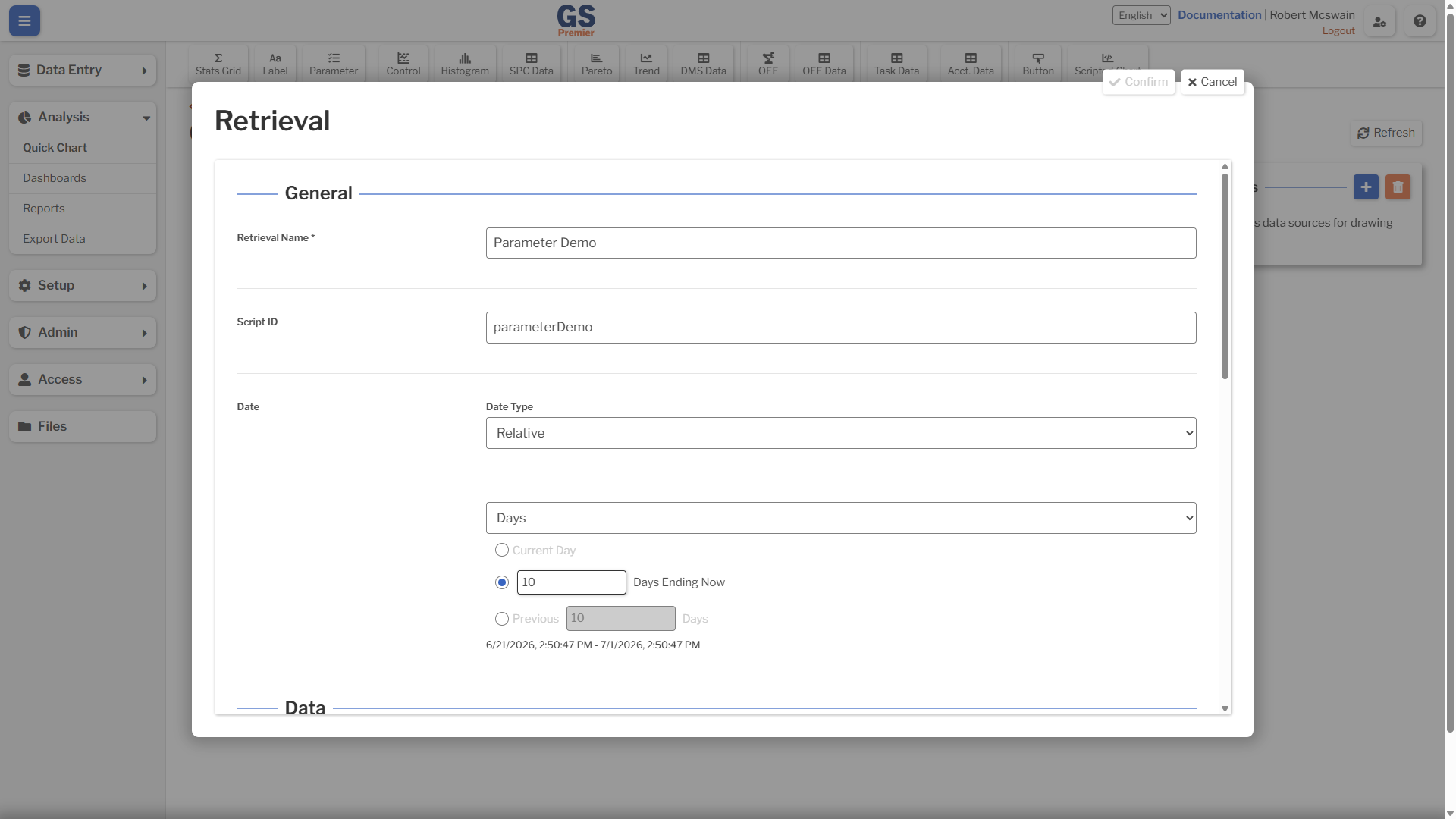Click the GS Premier logo
The height and width of the screenshot is (819, 1456).
(576, 20)
